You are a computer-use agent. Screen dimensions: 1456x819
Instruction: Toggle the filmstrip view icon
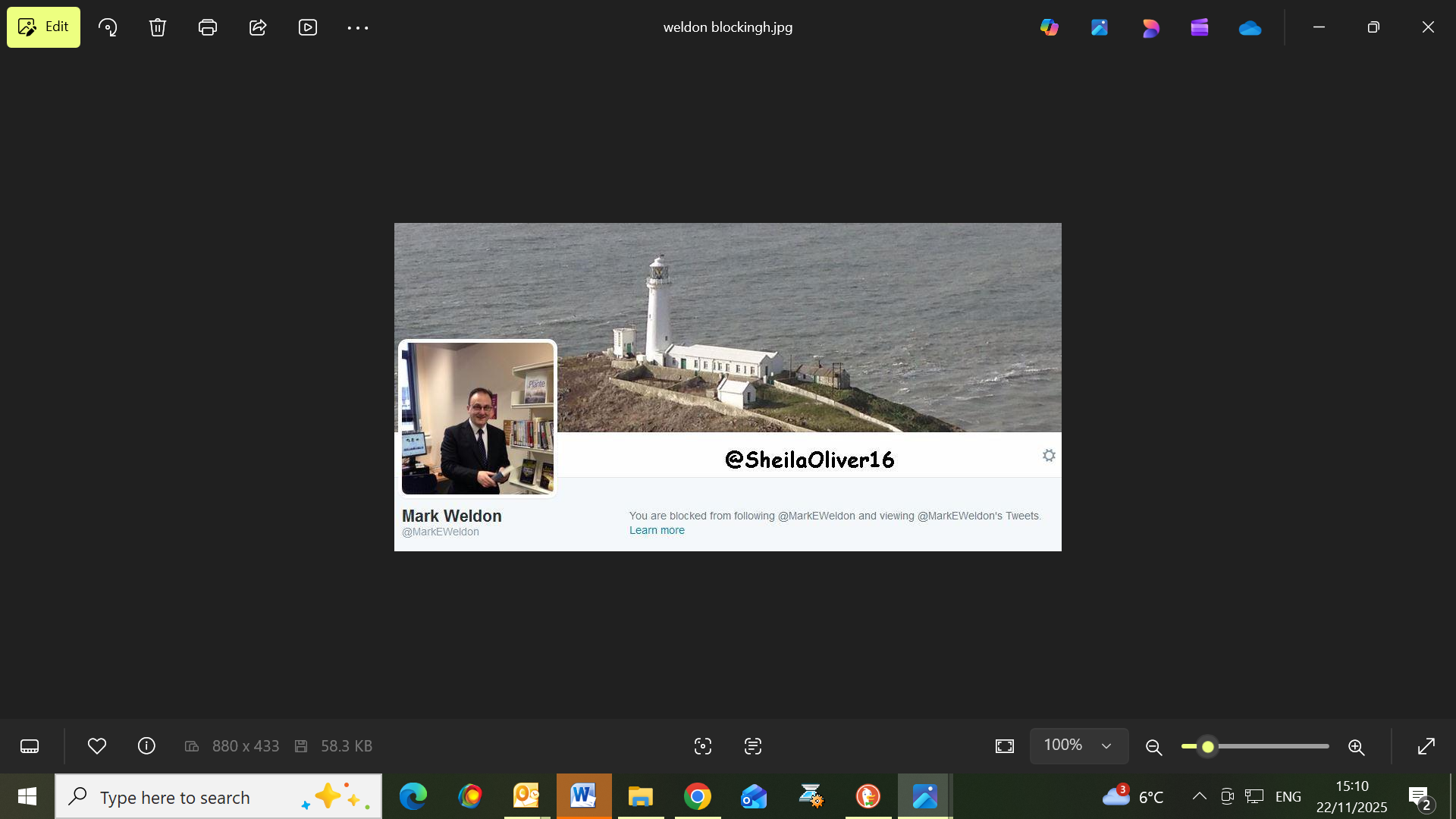[x=30, y=746]
